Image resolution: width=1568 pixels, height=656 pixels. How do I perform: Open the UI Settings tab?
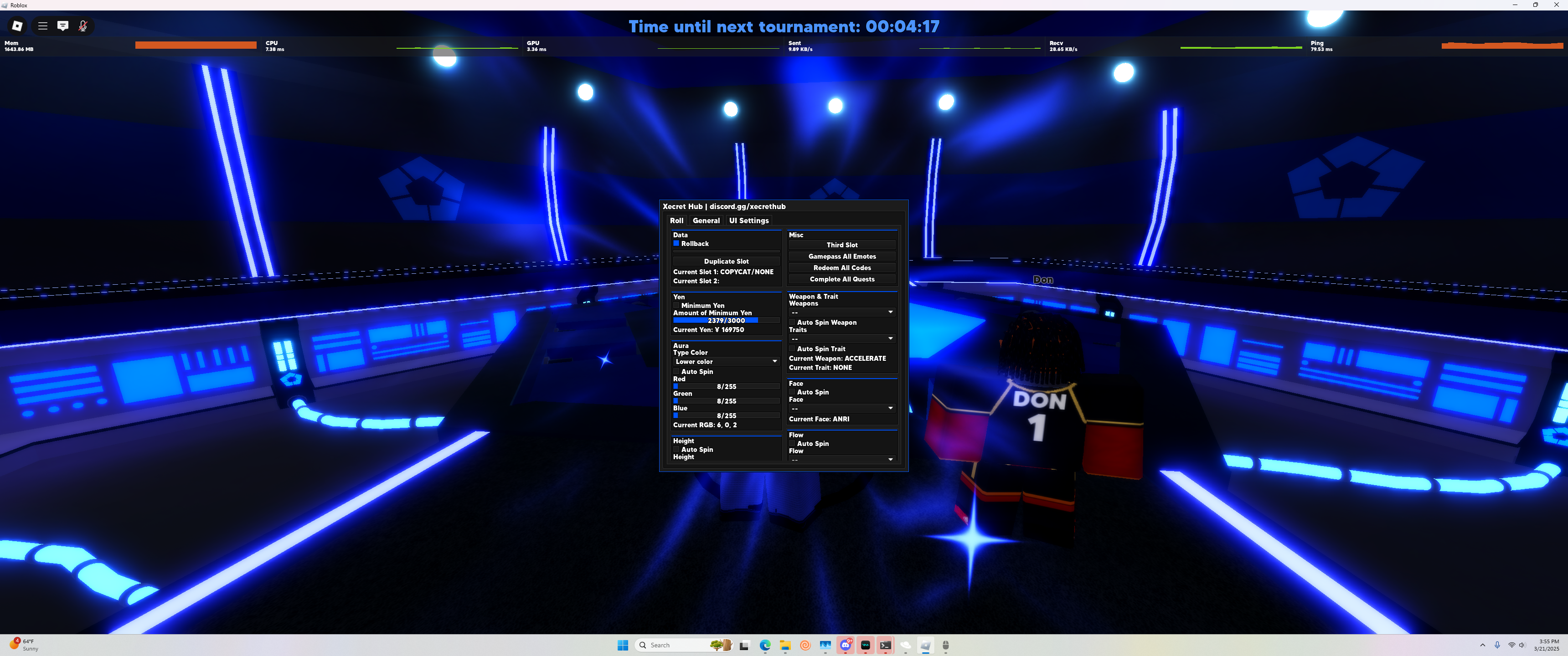point(749,221)
